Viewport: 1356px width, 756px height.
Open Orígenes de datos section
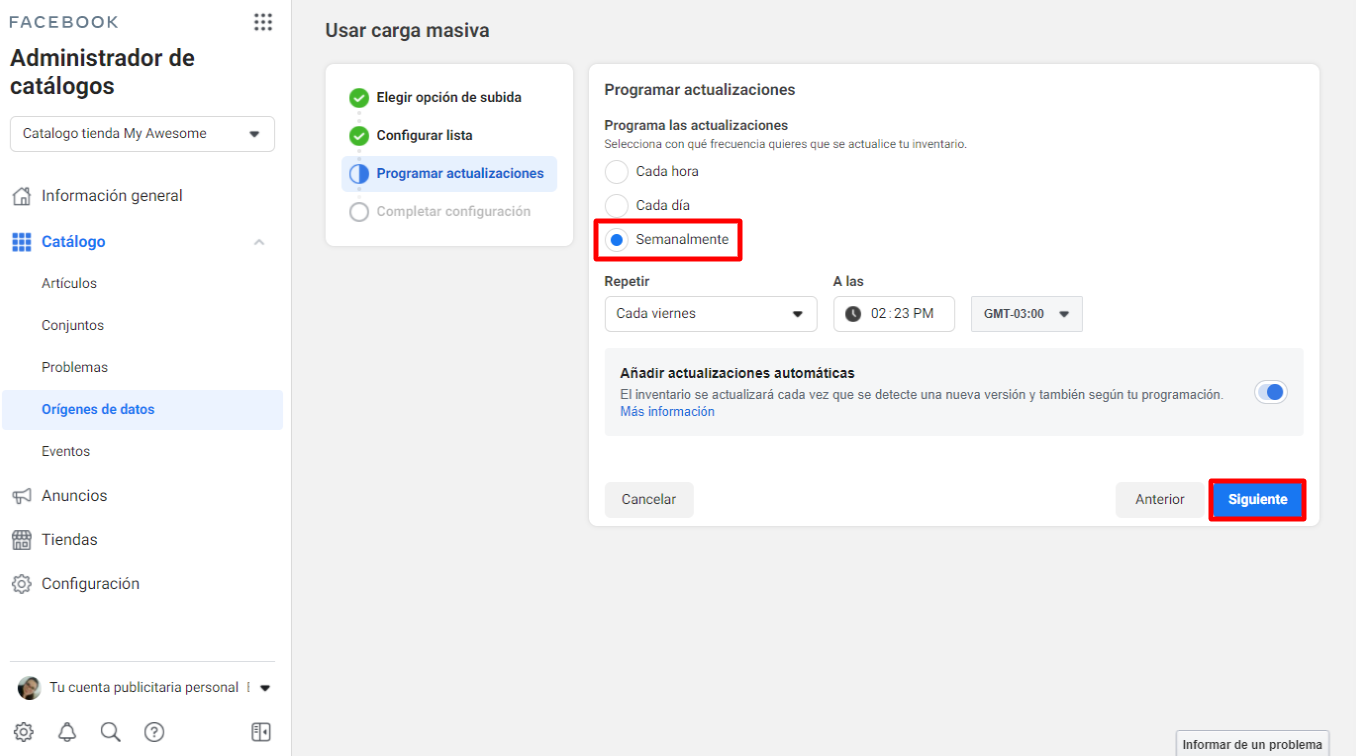(142, 410)
